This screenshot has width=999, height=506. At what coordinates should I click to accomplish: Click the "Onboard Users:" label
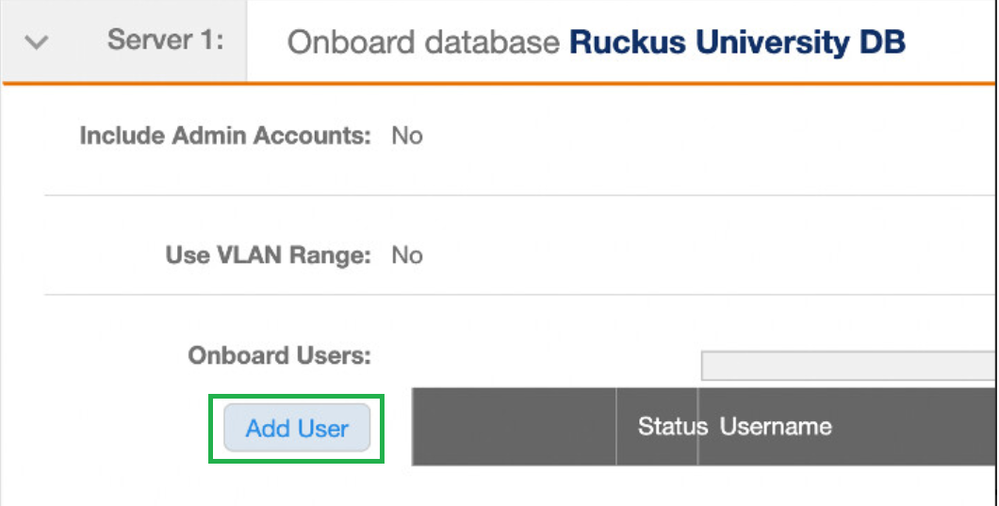point(279,355)
